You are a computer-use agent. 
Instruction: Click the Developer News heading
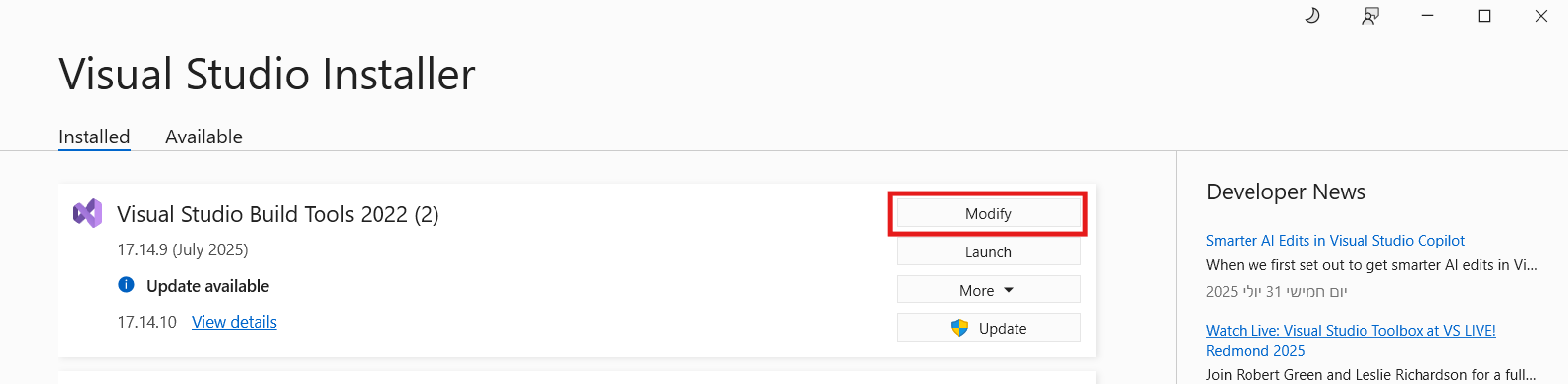[1286, 192]
